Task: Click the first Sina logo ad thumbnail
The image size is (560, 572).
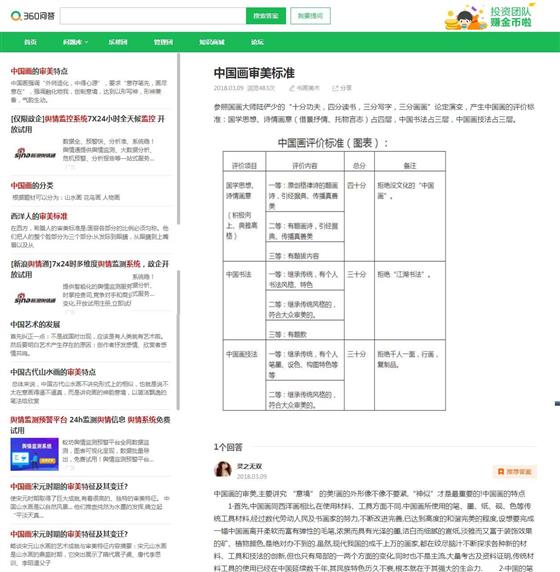Action: point(35,153)
